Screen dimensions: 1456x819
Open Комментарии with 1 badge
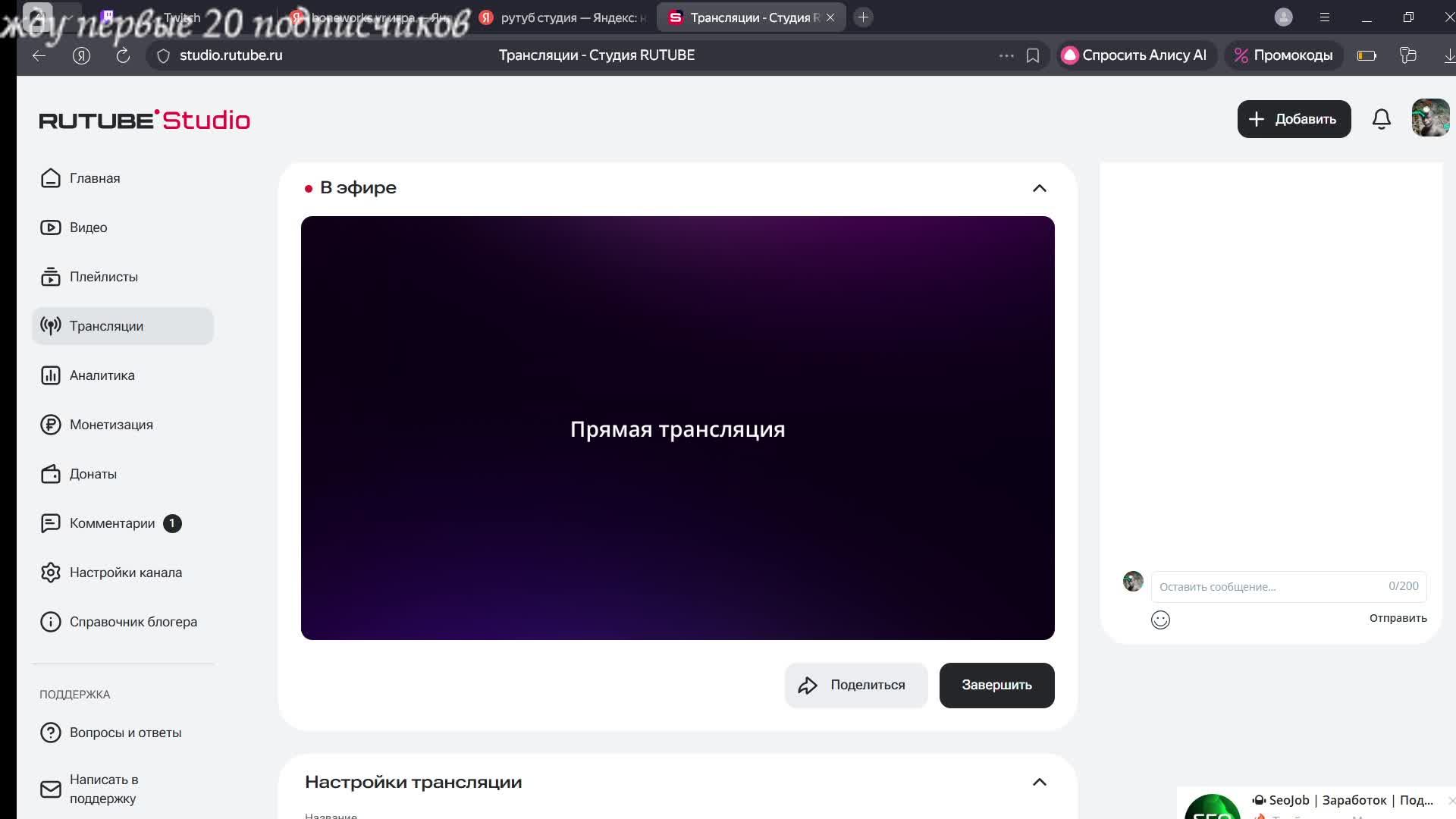click(x=112, y=523)
